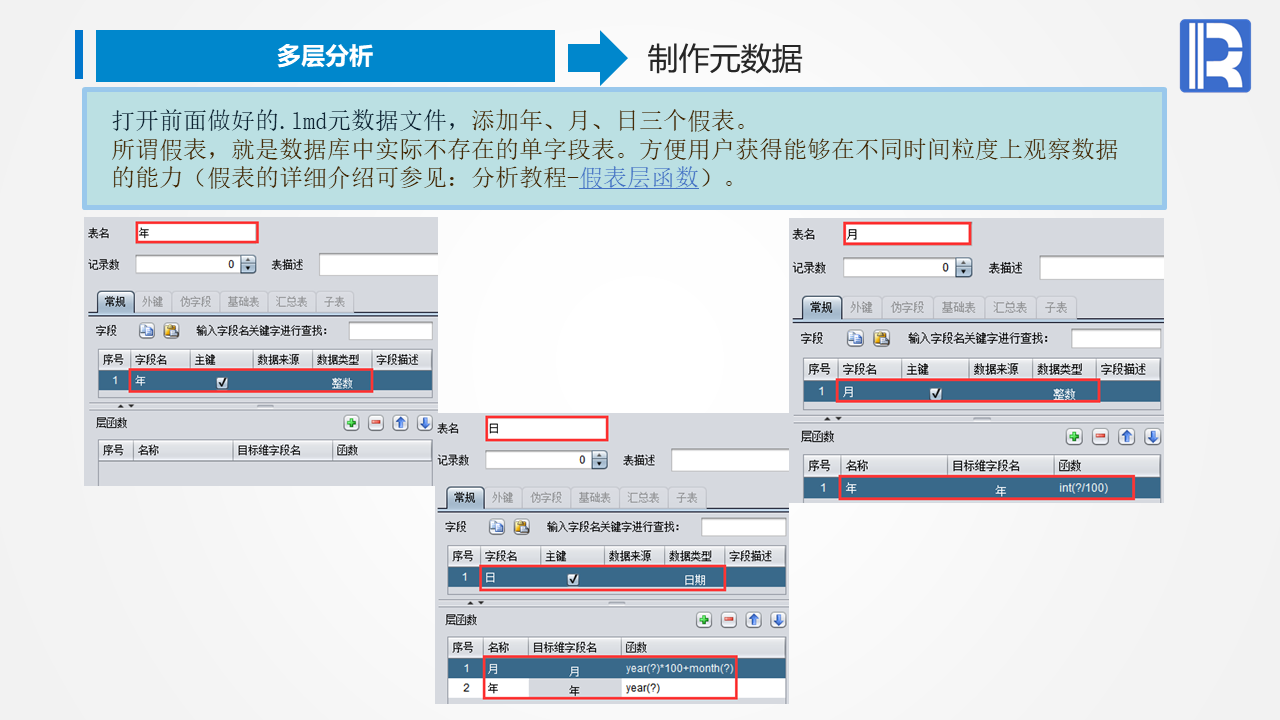Move layer function down in 月 table panel

pyautogui.click(x=1152, y=437)
